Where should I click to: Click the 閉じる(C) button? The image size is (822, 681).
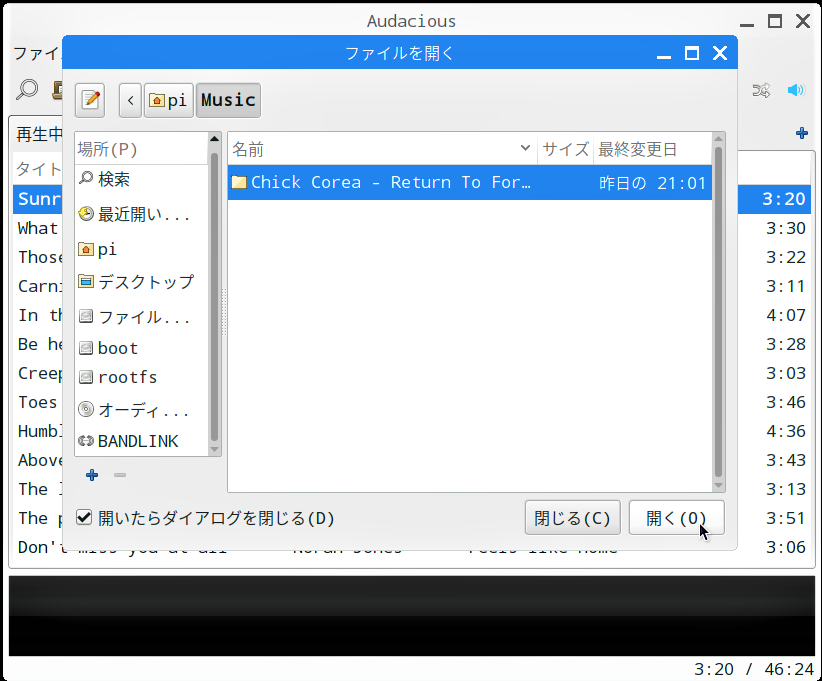point(572,518)
